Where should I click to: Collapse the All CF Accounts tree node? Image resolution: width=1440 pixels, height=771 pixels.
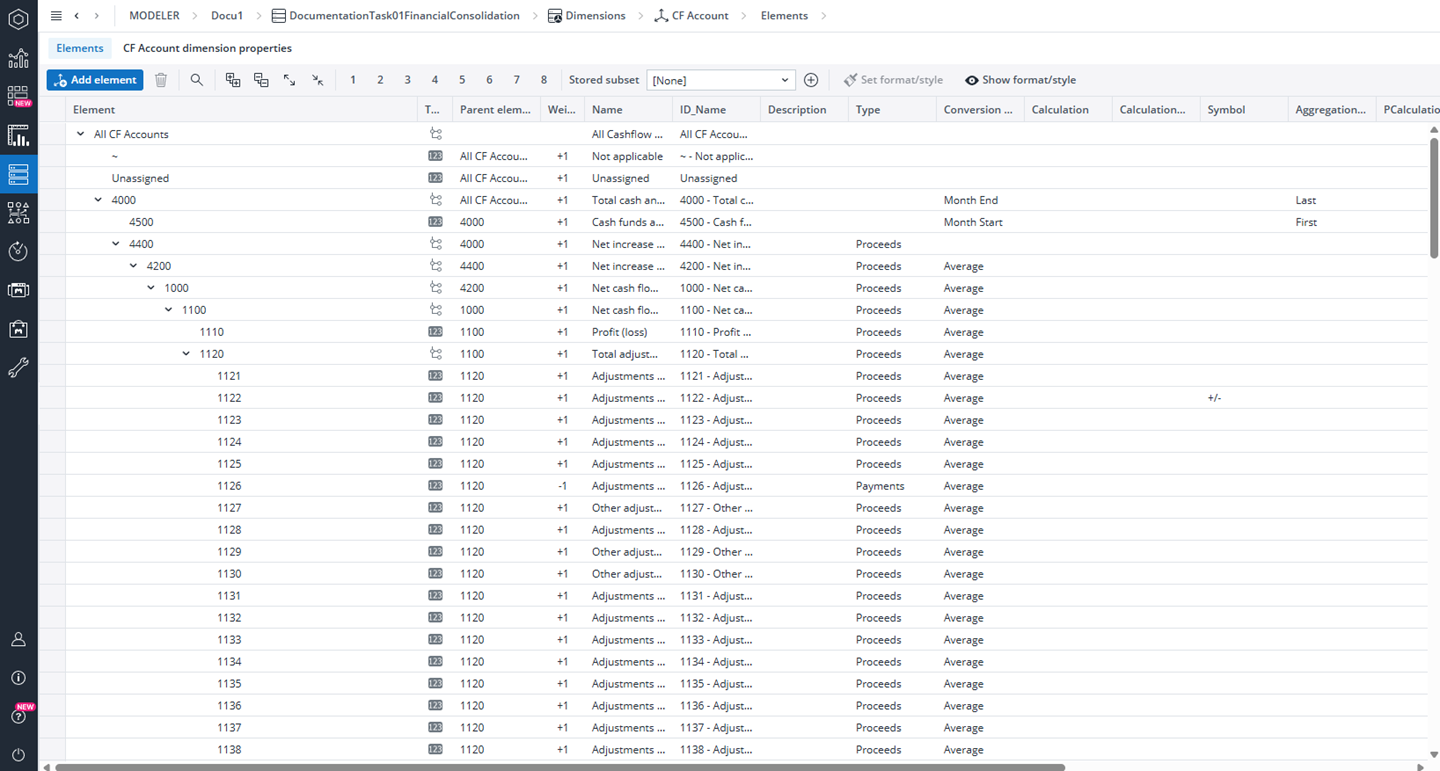[81, 134]
